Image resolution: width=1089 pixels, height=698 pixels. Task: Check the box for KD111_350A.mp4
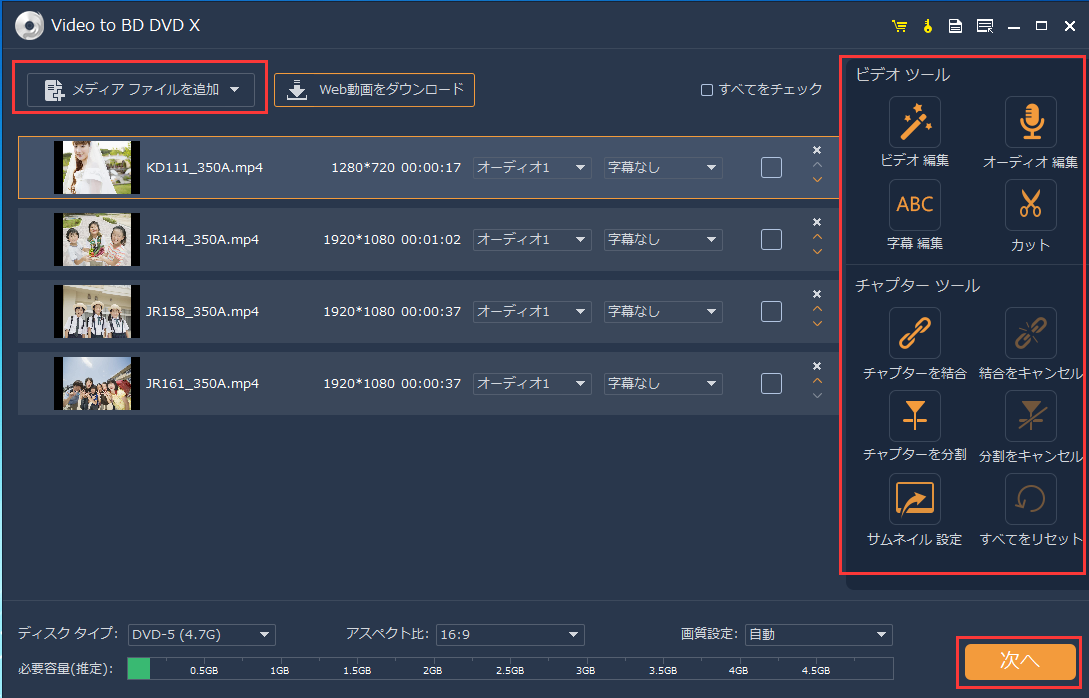point(771,168)
